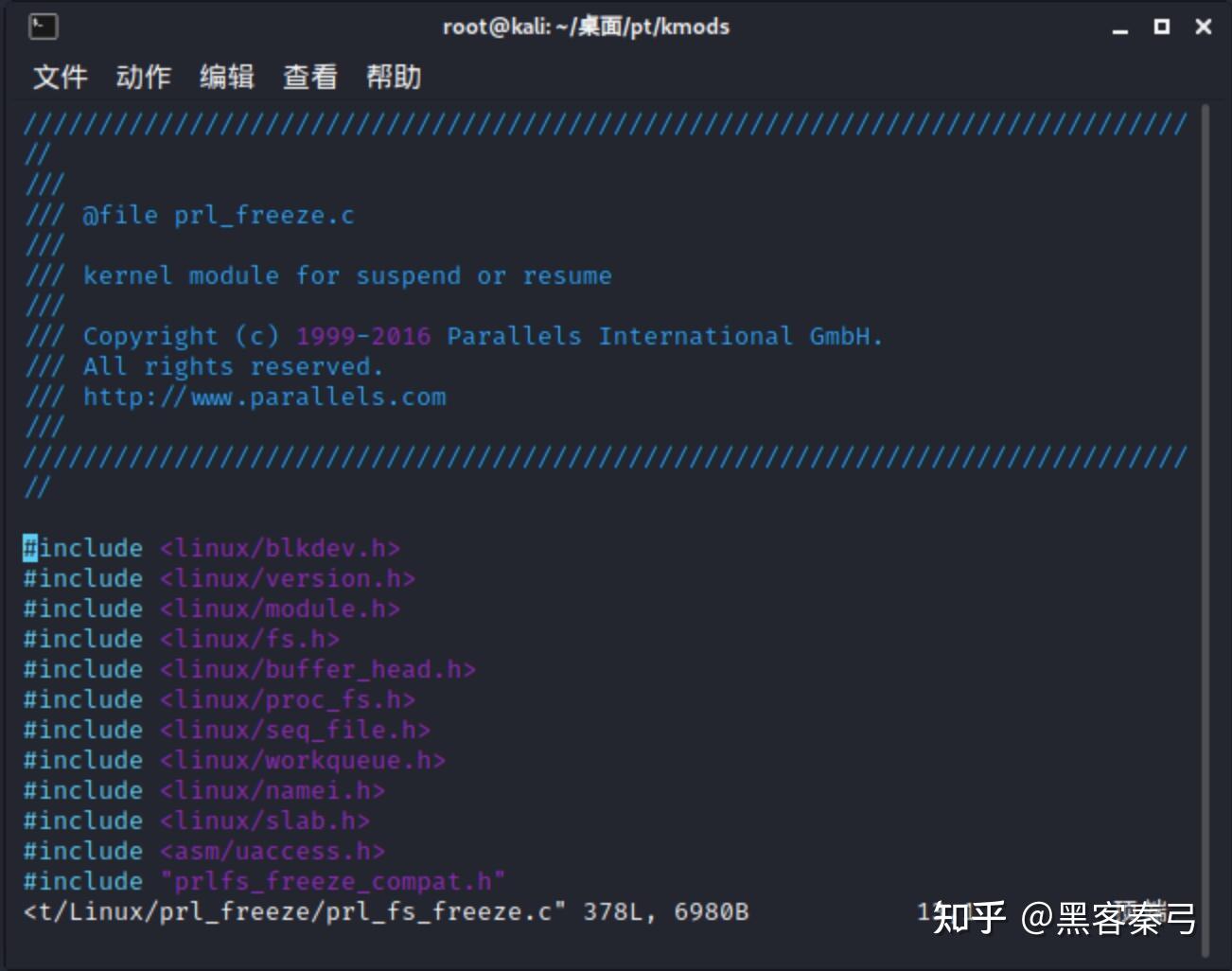Maximize the terminal window

1161,26
